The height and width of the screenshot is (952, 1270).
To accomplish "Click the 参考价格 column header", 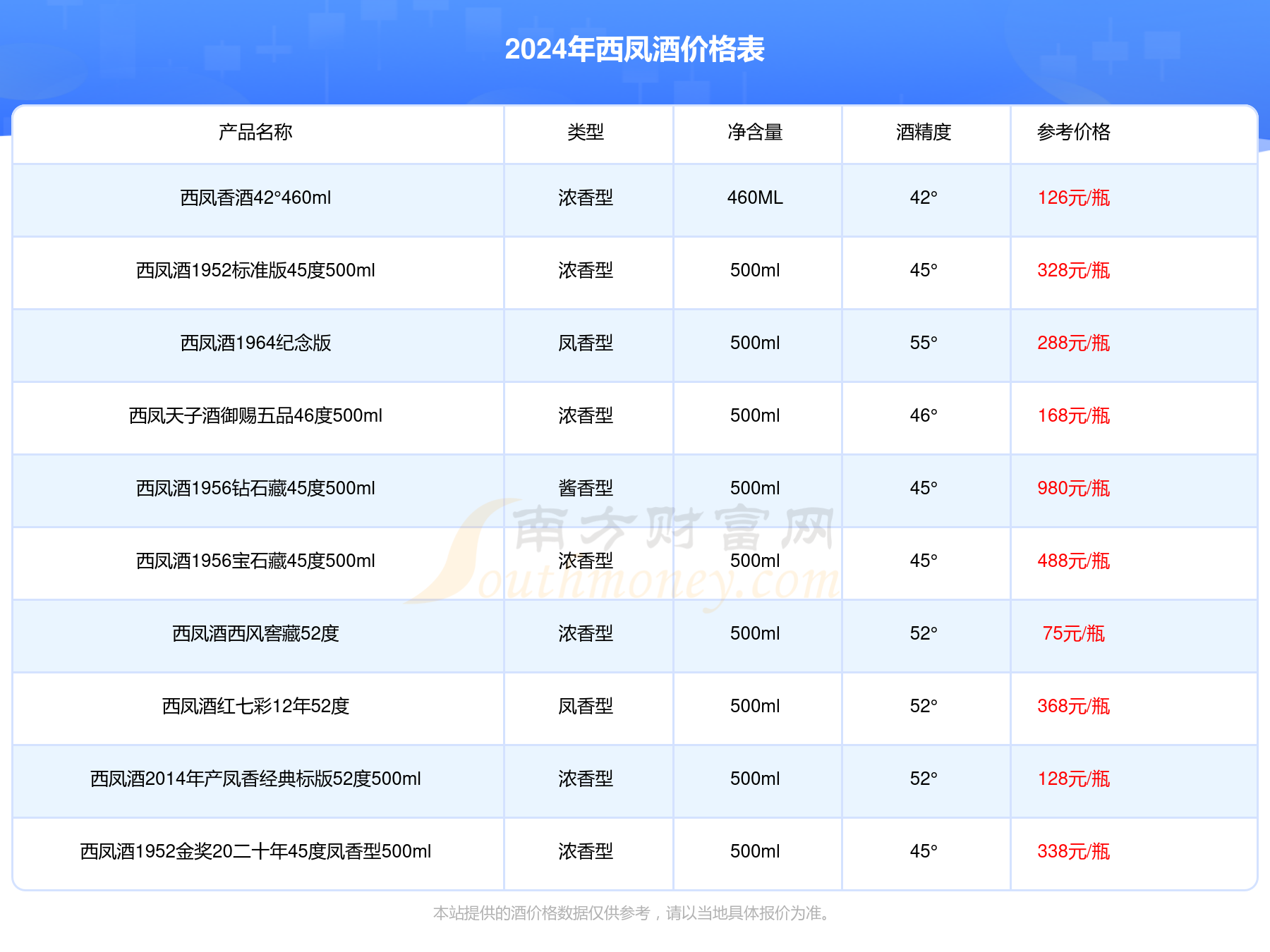I will pyautogui.click(x=1073, y=132).
